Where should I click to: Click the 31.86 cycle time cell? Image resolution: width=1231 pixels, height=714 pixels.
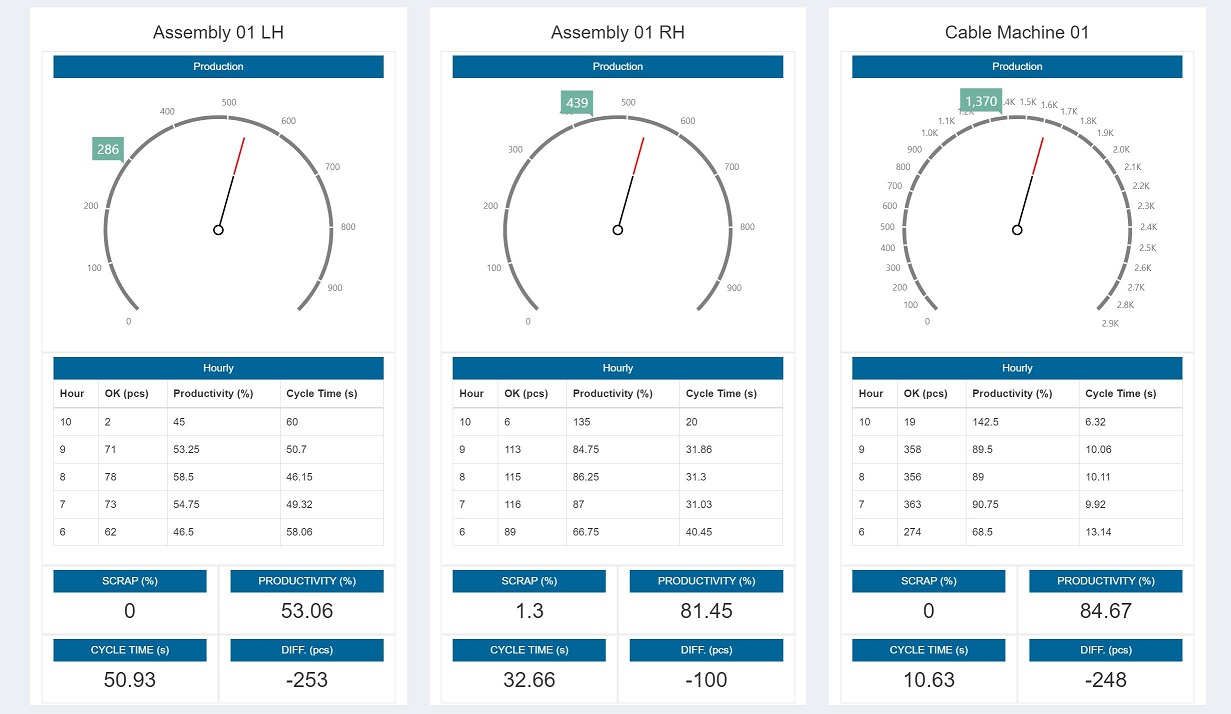pyautogui.click(x=731, y=450)
